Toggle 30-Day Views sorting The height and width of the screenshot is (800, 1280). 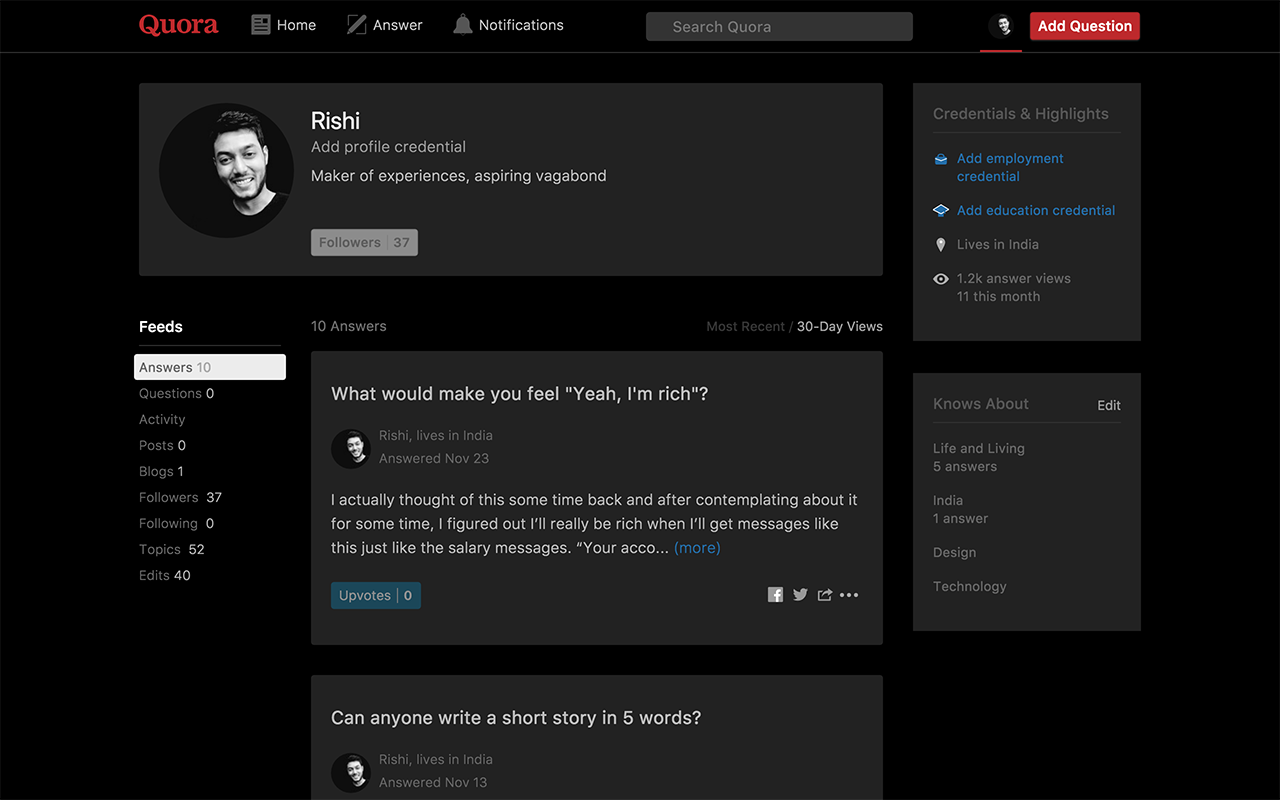point(839,326)
